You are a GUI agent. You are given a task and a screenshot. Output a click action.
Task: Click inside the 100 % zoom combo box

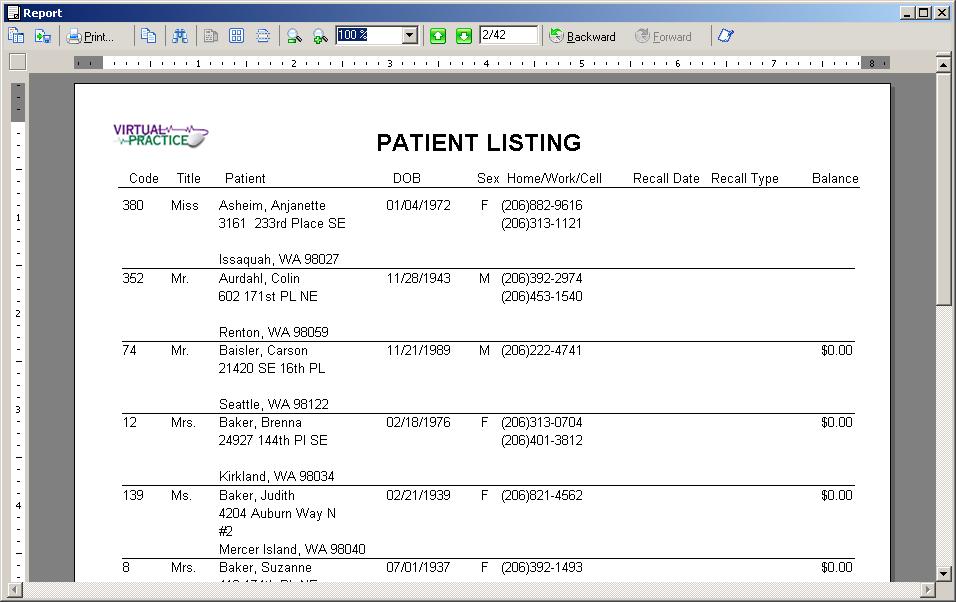point(367,36)
